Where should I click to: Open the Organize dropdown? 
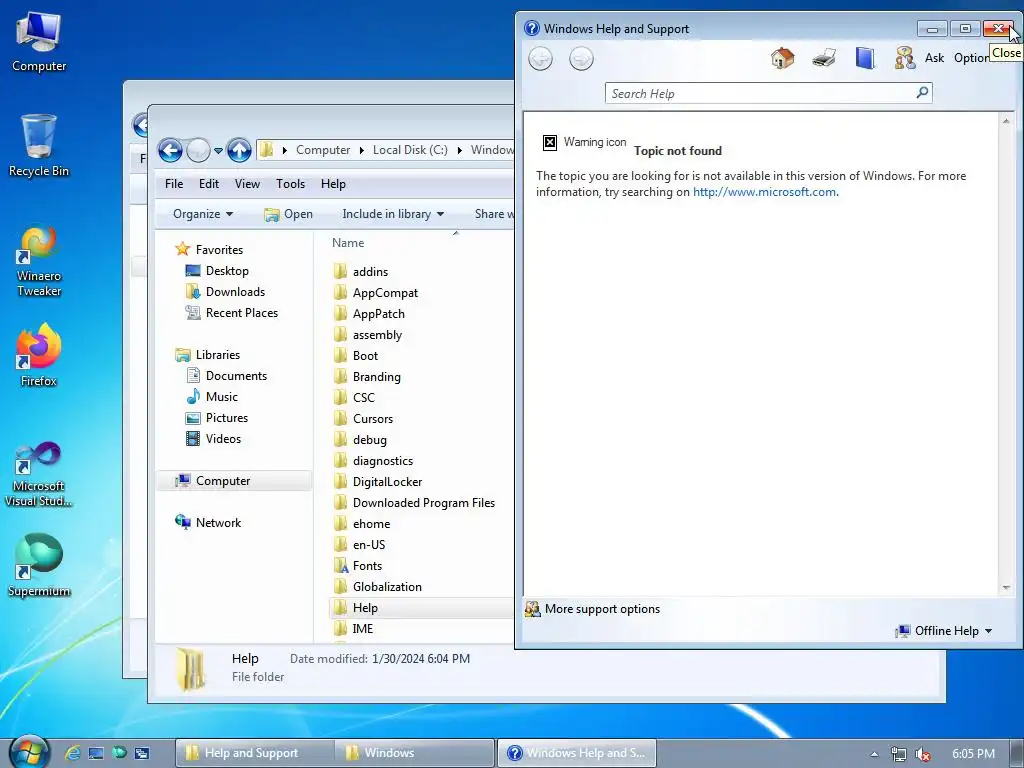tap(203, 214)
